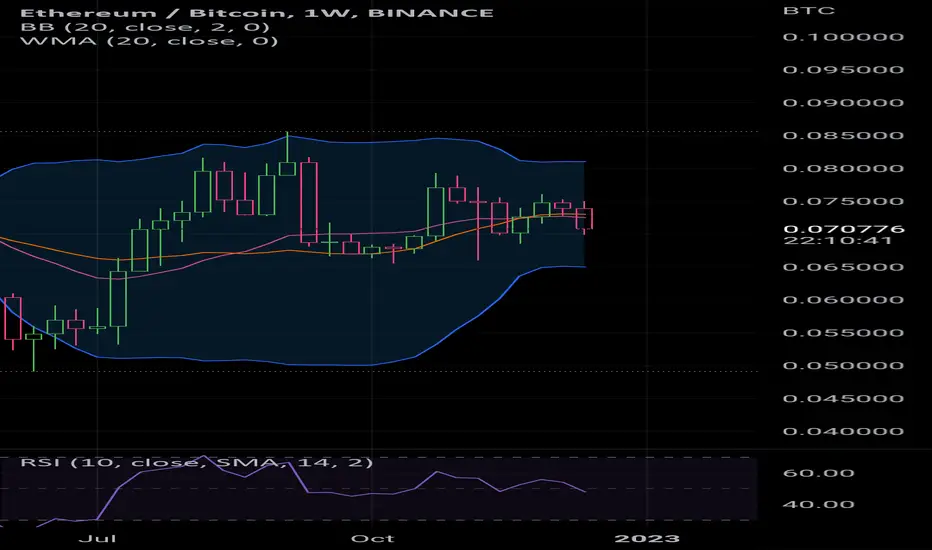Click the Jul label on the time axis

(x=97, y=539)
